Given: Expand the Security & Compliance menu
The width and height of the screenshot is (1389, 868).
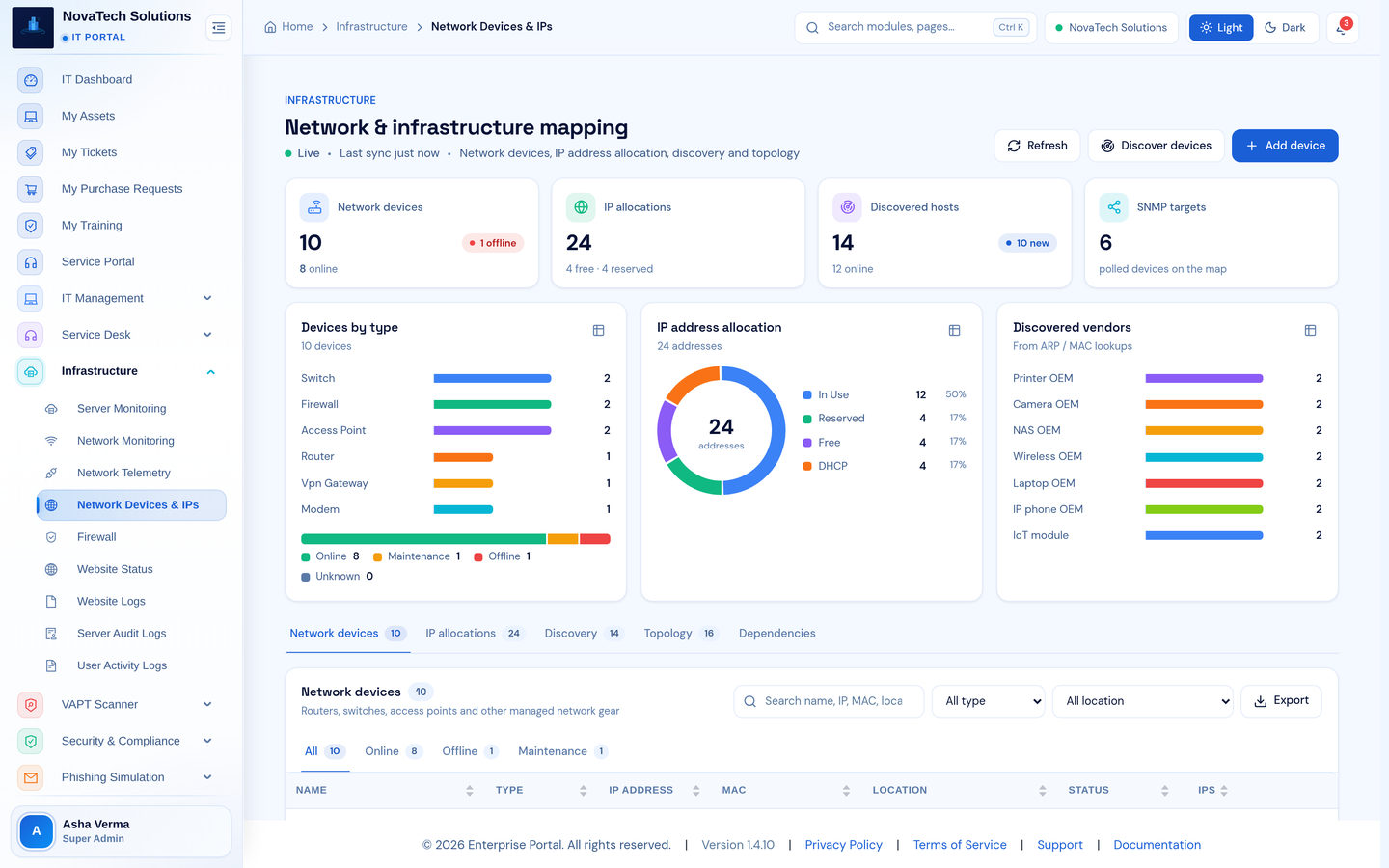Looking at the screenshot, I should (x=207, y=741).
